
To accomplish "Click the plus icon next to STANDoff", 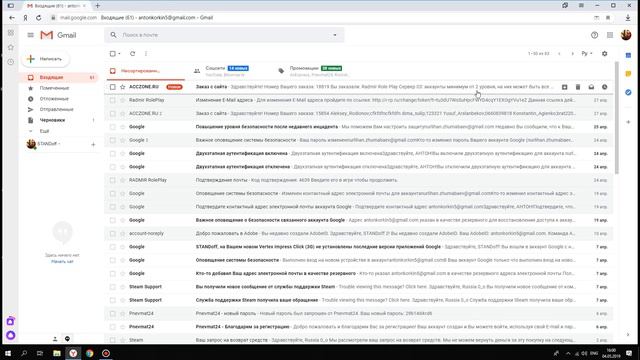I will tap(93, 144).
